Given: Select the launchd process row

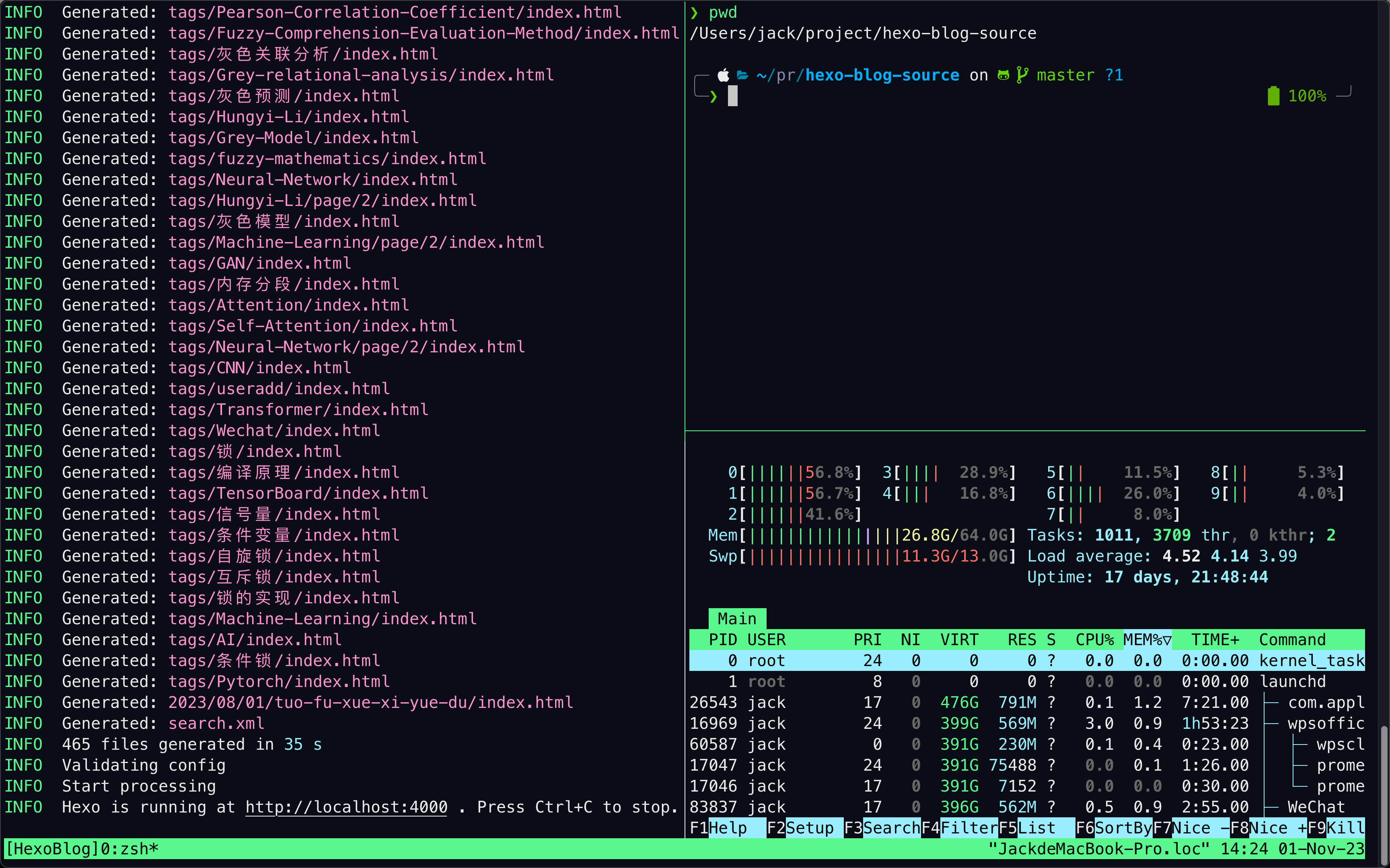Looking at the screenshot, I should [x=1027, y=681].
